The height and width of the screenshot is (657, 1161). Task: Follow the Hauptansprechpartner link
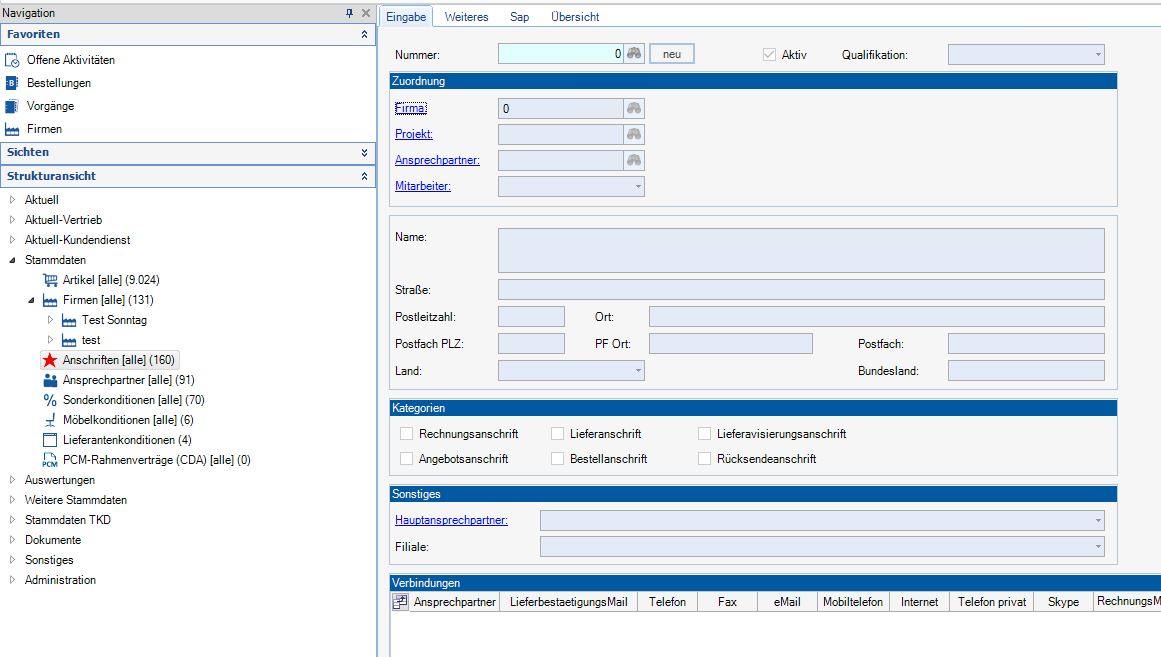451,520
